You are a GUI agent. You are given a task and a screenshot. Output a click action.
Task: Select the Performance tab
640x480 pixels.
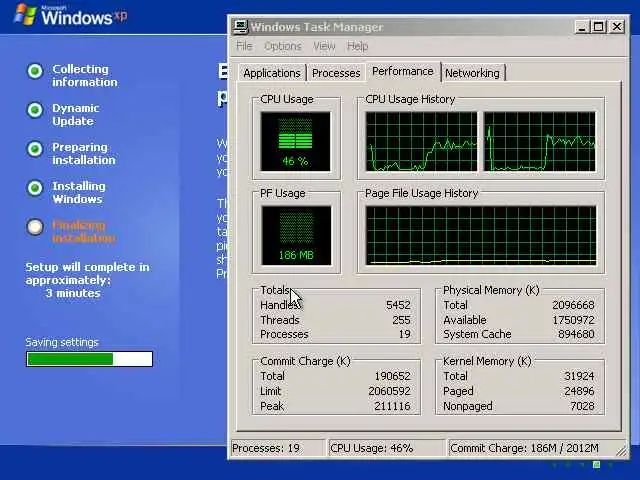[x=403, y=71]
